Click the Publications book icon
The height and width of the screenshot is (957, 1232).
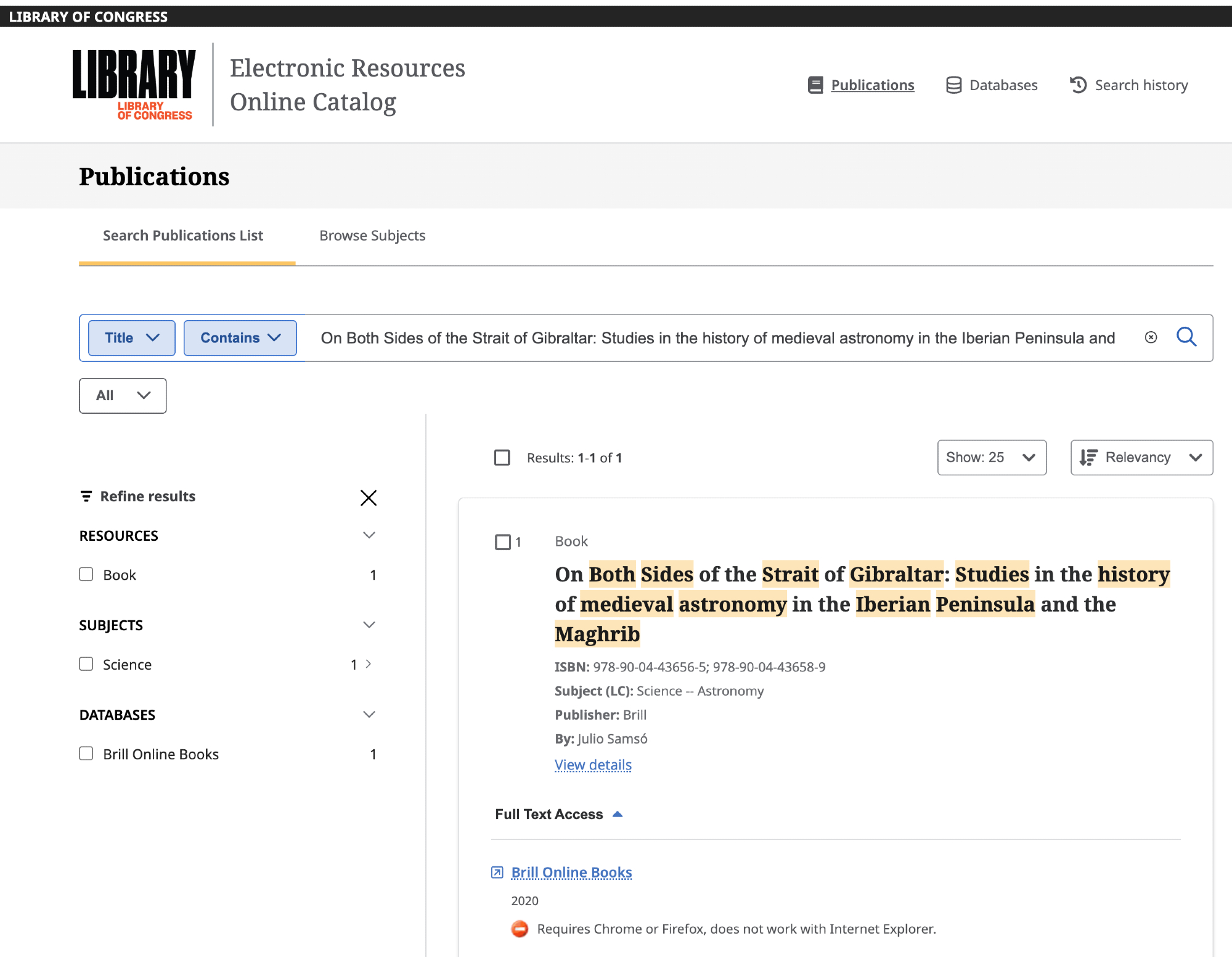pos(815,85)
